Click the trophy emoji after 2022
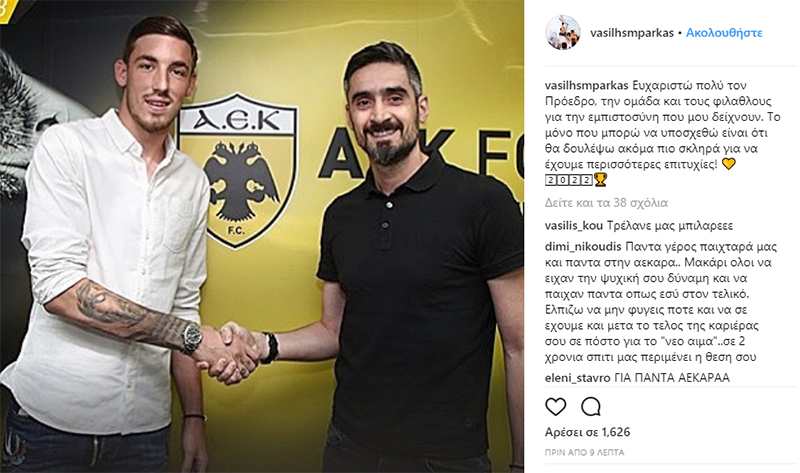 coord(601,180)
